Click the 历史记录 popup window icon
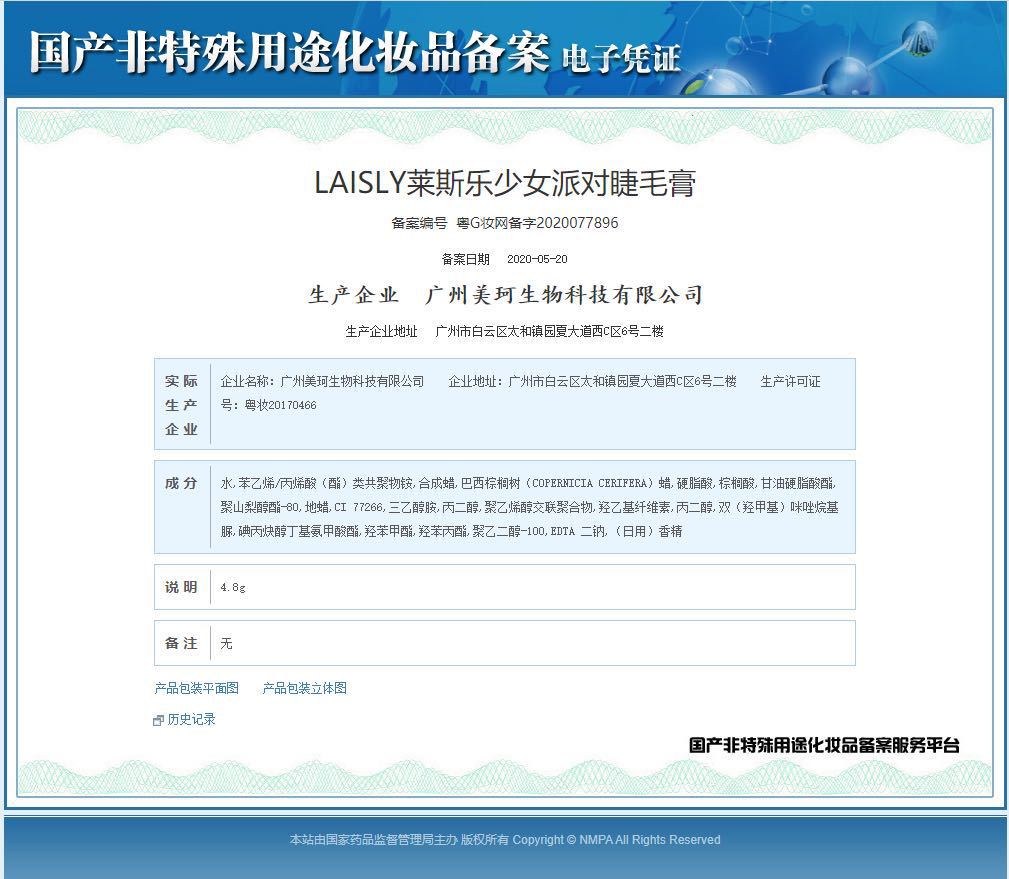 click(x=158, y=721)
